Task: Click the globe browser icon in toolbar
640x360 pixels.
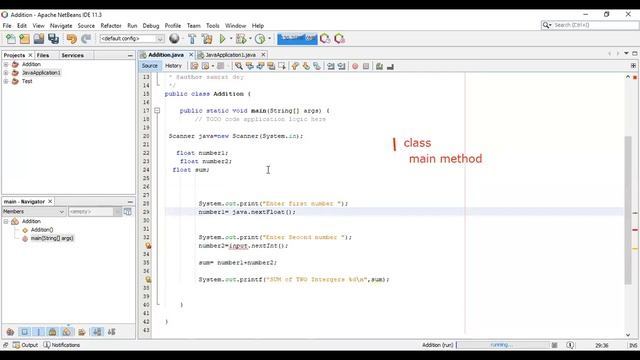Action: (x=174, y=38)
